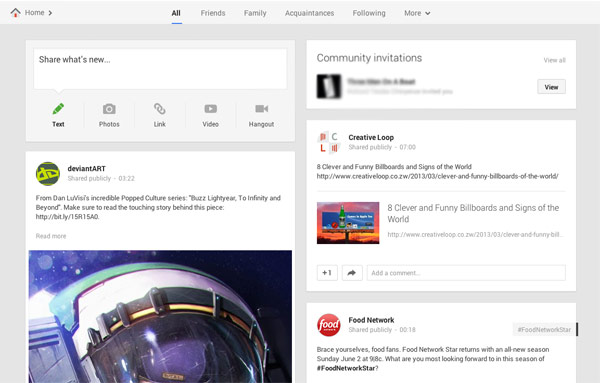Open the 8 Clever and Funny Billboards headline
The height and width of the screenshot is (383, 600).
(473, 214)
